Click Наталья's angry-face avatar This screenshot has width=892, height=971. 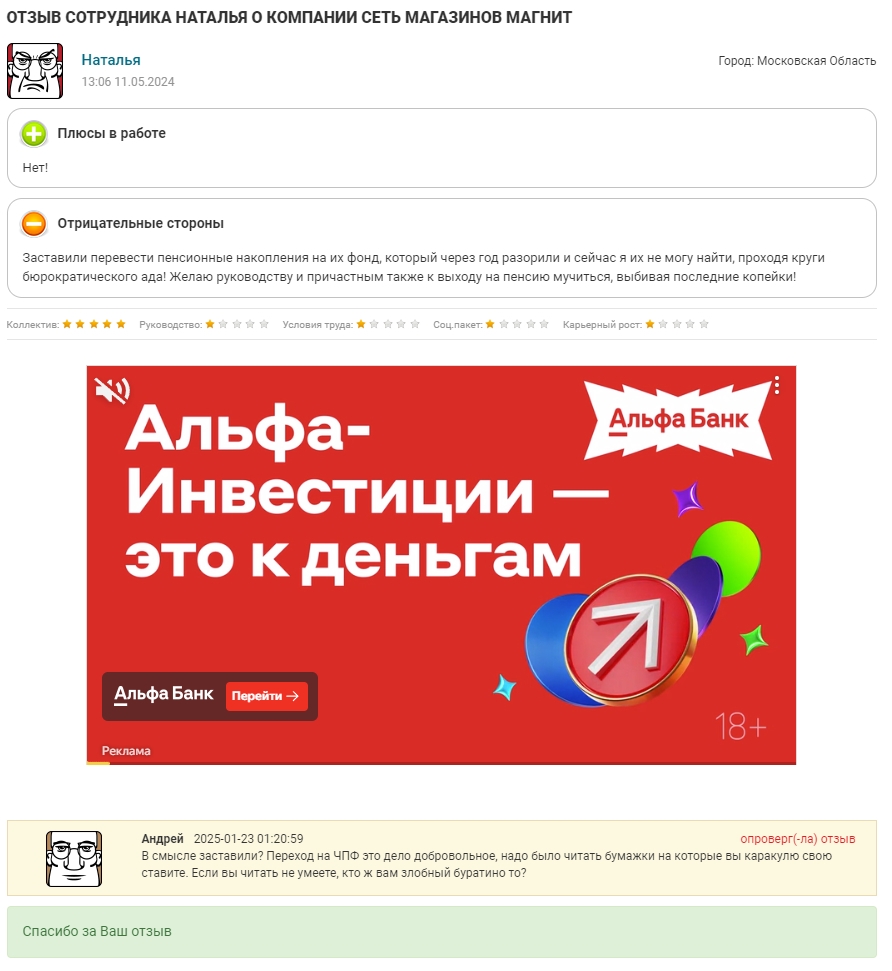click(35, 71)
